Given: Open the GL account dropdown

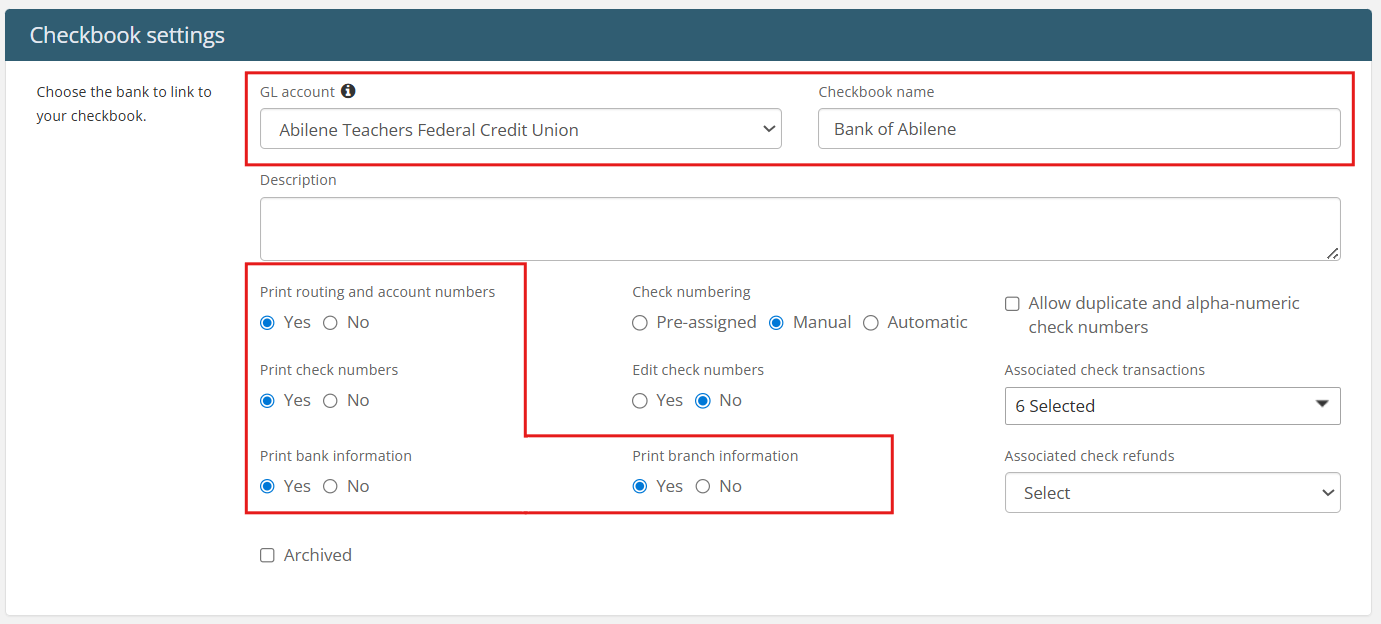Looking at the screenshot, I should coord(521,129).
